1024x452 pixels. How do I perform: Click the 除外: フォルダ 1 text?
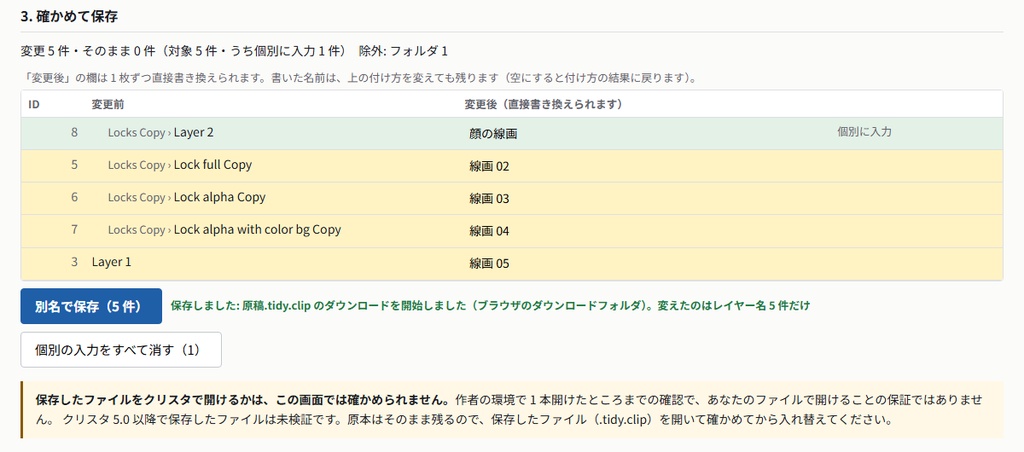pos(404,51)
